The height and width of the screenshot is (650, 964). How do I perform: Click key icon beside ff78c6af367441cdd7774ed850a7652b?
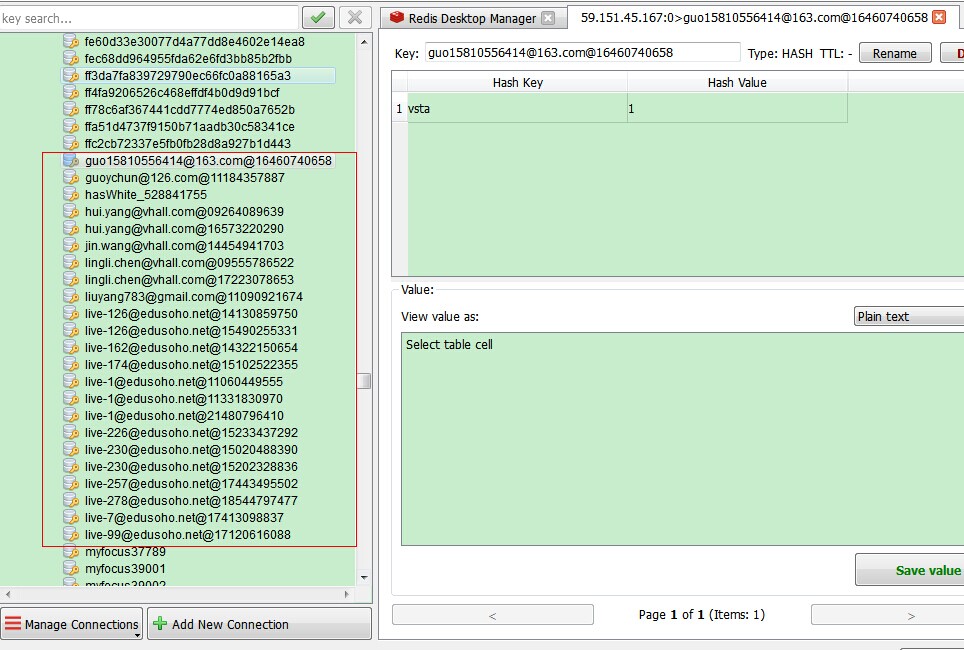pyautogui.click(x=71, y=109)
